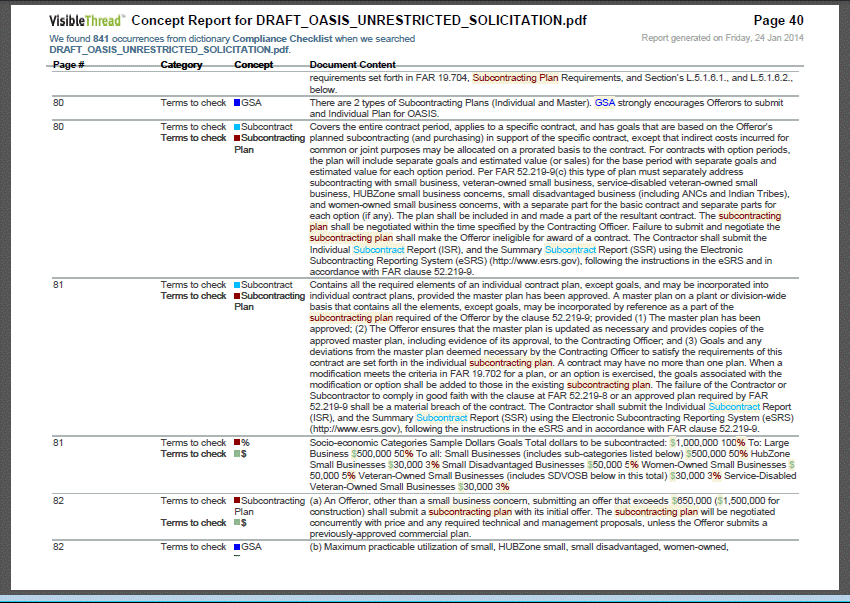Viewport: 850px width, 603px height.
Task: Click the 'Category' column header
Action: click(181, 65)
